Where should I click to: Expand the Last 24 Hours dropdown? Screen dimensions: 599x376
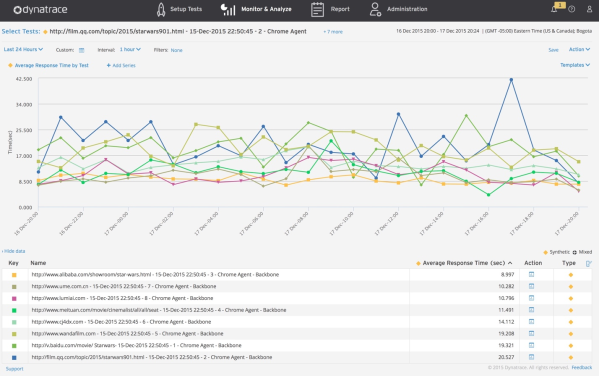point(23,49)
